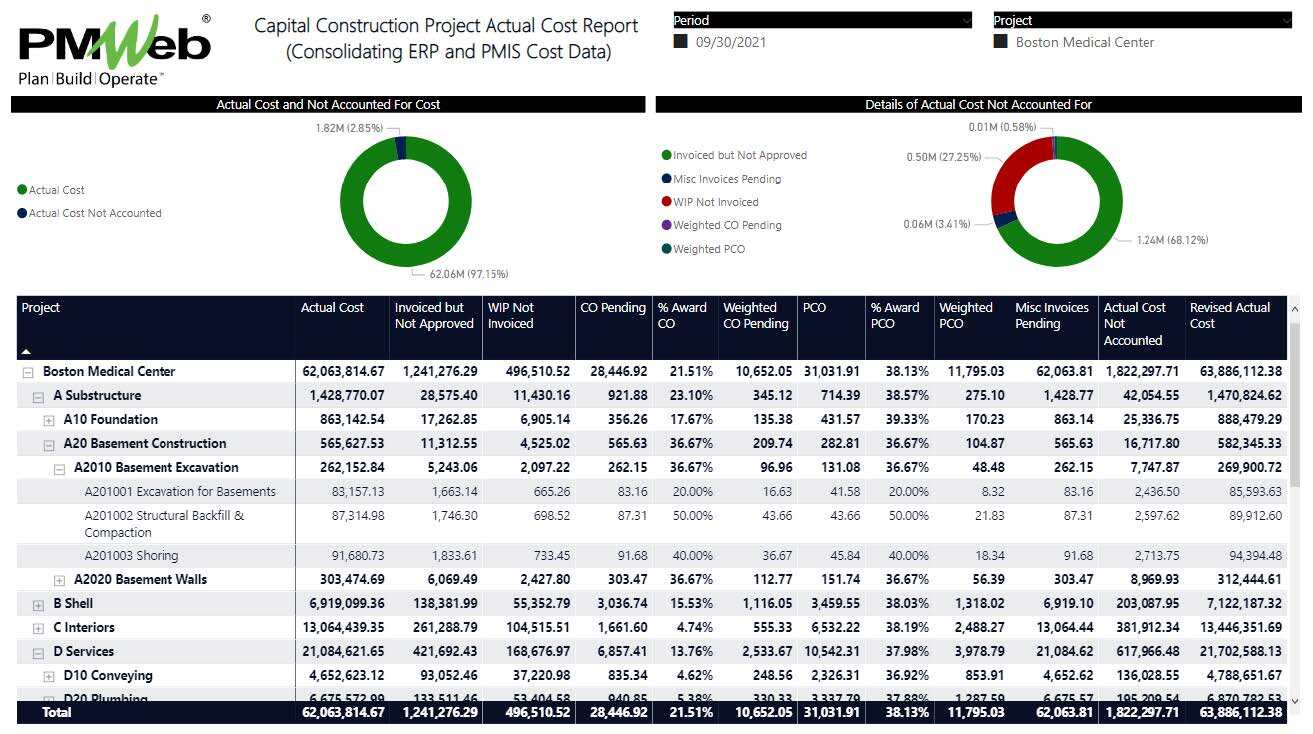Expand the A2020 Basement Walls row
This screenshot has height=734, width=1313.
[59, 580]
